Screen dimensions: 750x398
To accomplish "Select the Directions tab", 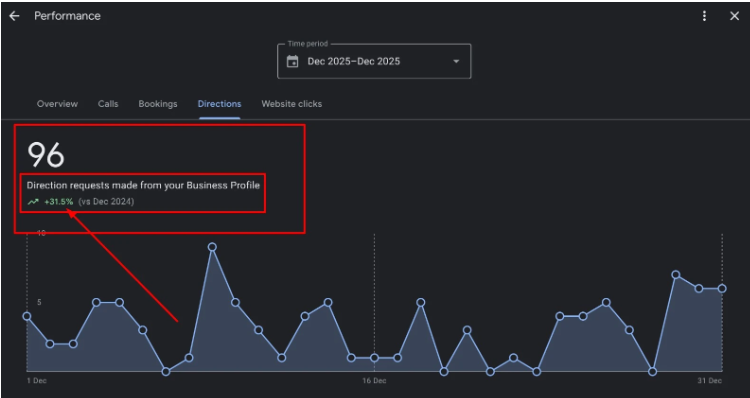I will click(x=220, y=104).
